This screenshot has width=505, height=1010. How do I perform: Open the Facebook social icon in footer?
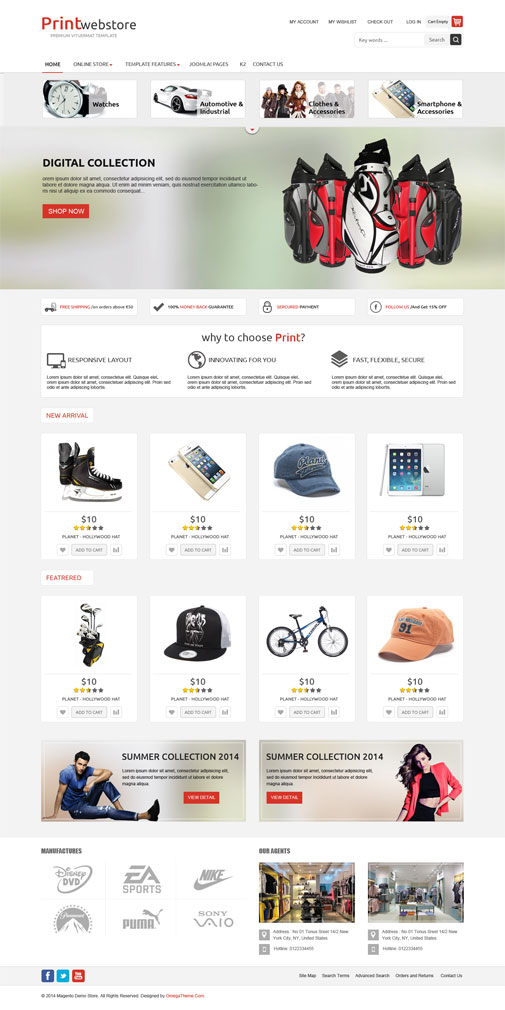click(48, 975)
